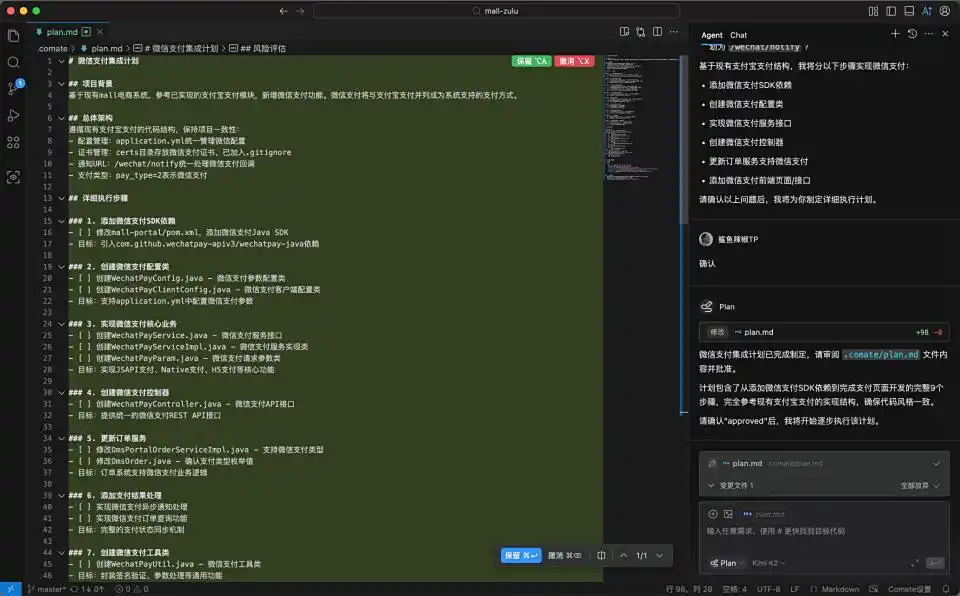Open chat history in the Agent panel
This screenshot has height=596, width=960.
pos(912,33)
